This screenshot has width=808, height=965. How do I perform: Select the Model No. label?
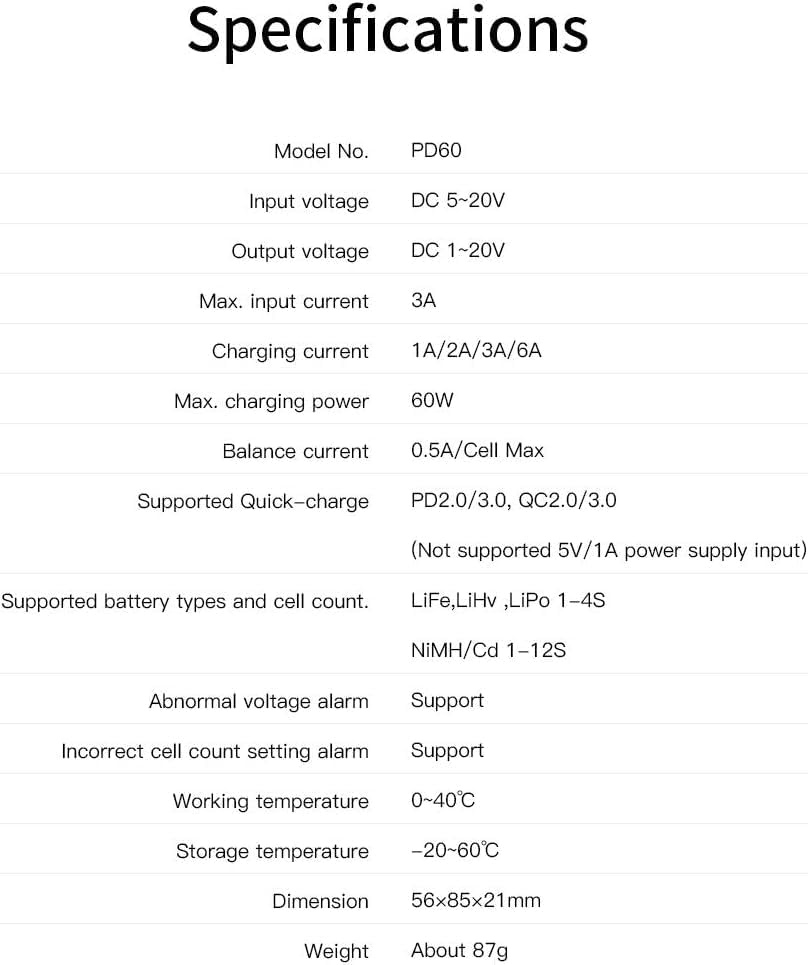coord(321,151)
